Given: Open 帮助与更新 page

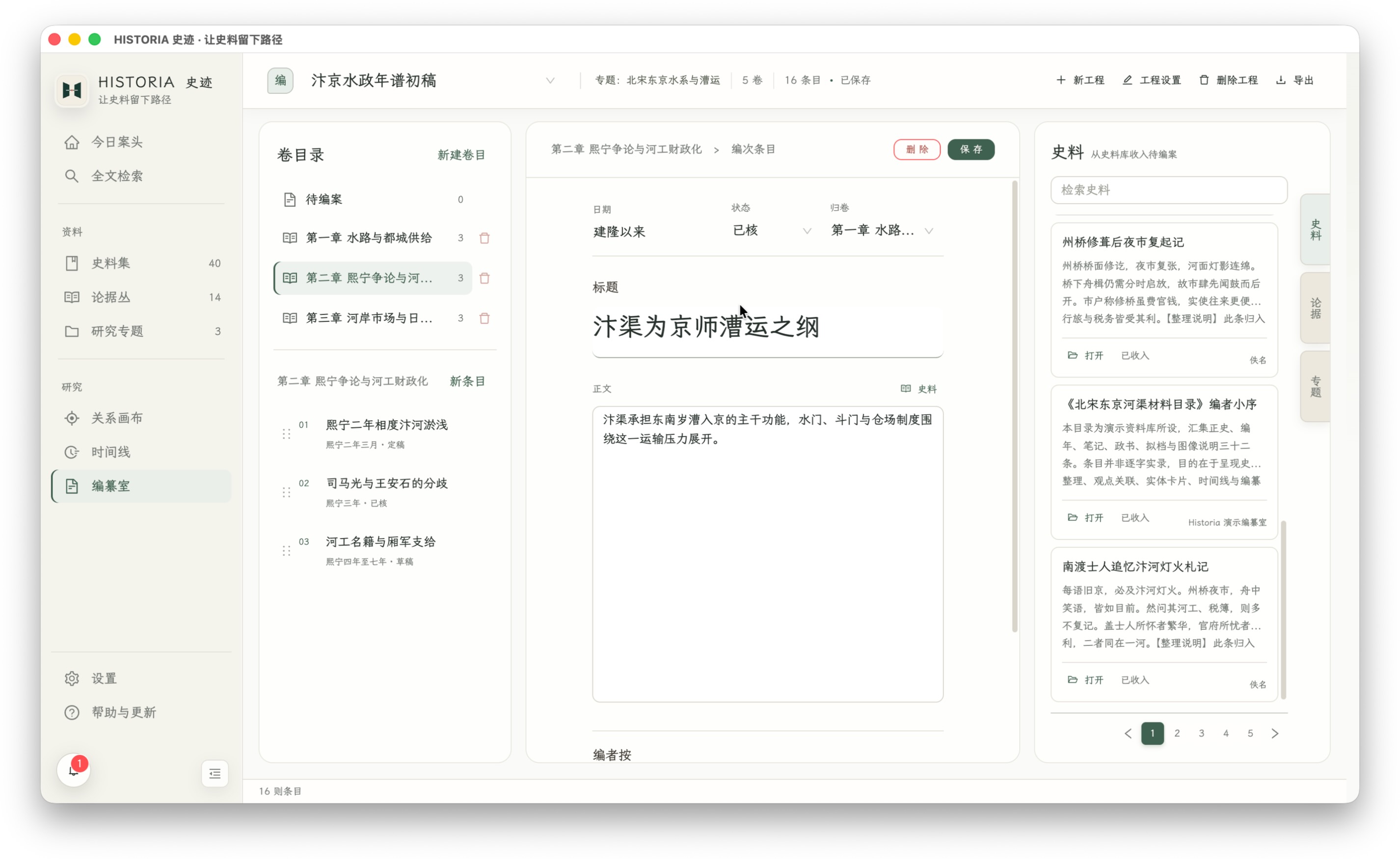Looking at the screenshot, I should tap(141, 712).
